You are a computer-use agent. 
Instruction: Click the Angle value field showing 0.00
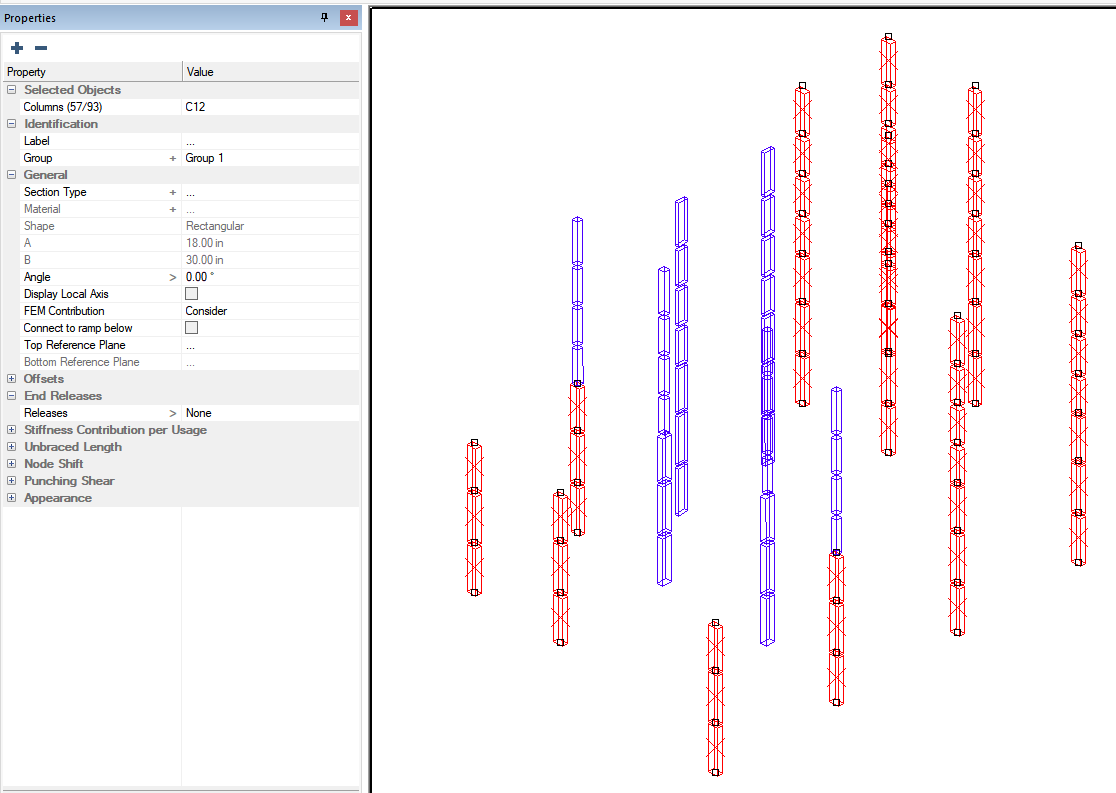click(x=270, y=277)
